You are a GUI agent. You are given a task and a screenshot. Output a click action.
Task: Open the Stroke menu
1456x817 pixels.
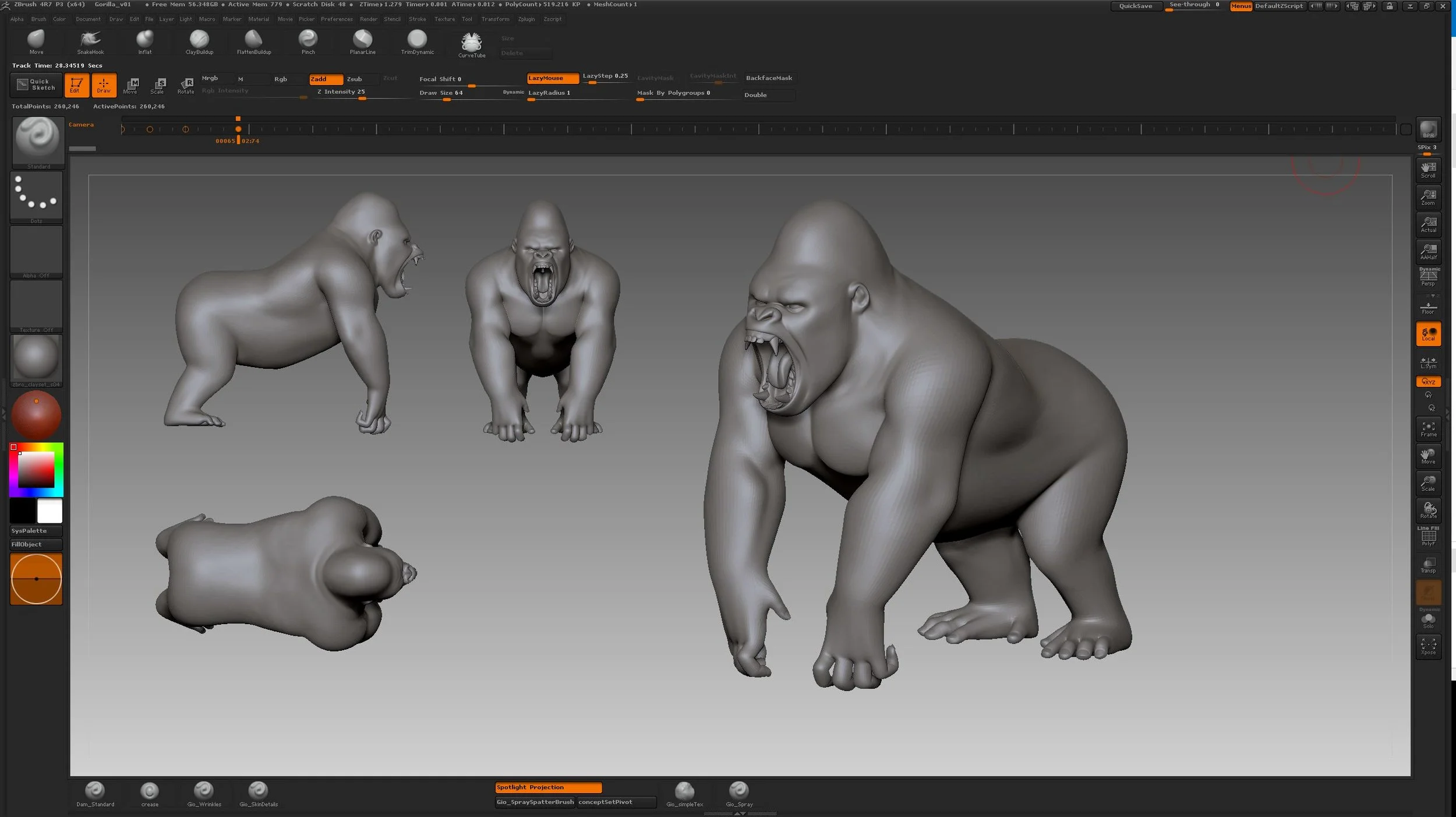(x=417, y=19)
